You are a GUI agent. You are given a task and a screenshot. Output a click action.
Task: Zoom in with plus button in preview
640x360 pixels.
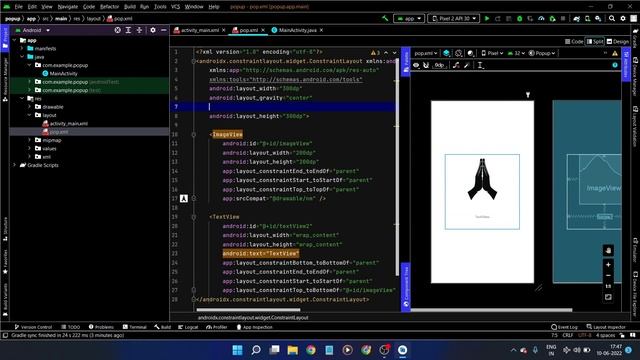pos(608,264)
